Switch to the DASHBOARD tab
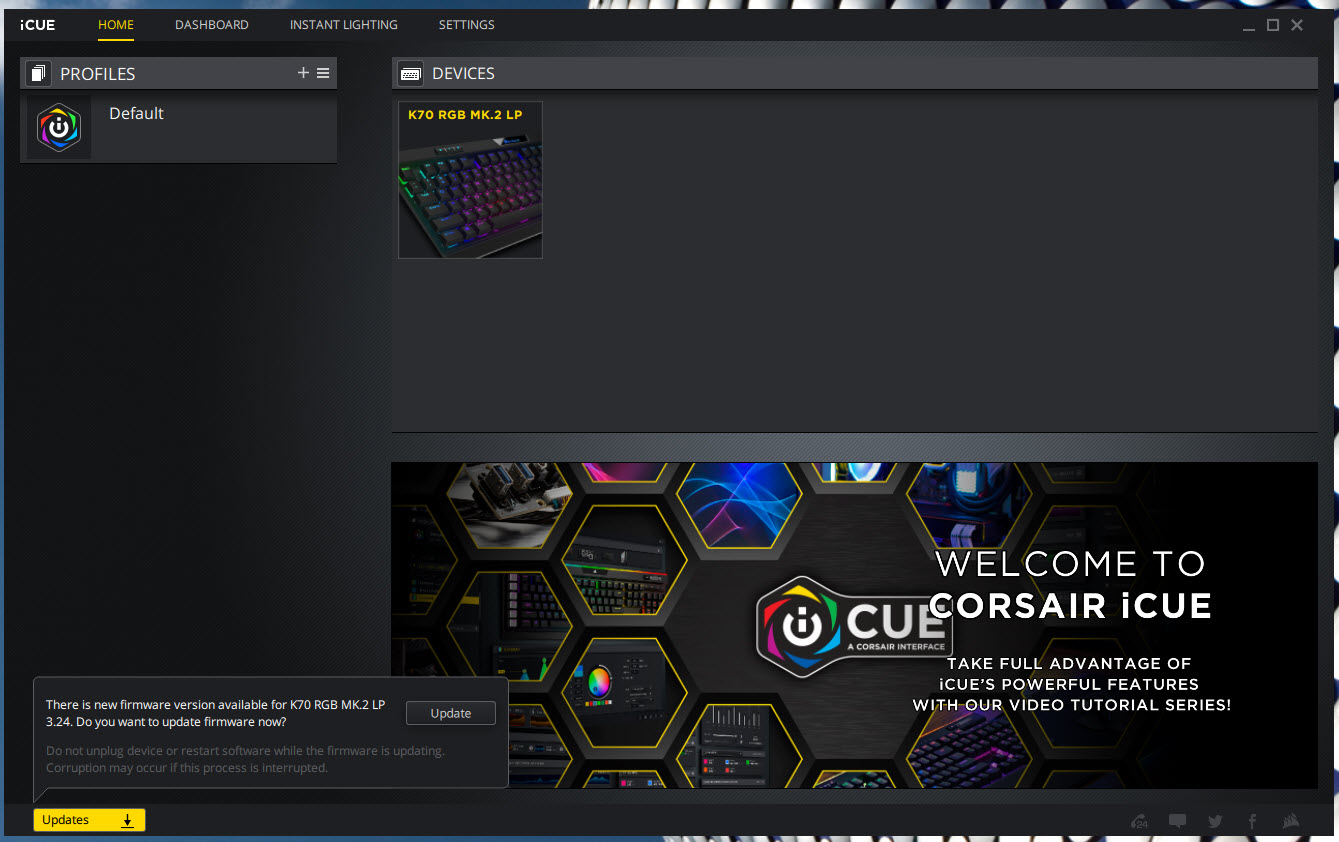This screenshot has width=1339, height=842. point(212,25)
